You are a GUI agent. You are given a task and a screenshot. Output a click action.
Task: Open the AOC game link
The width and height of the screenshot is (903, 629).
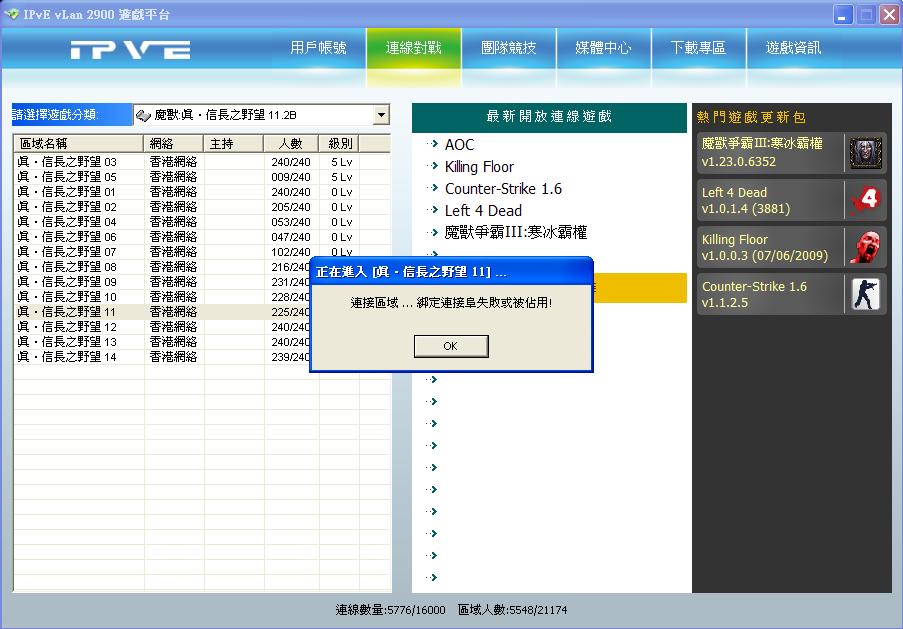click(x=460, y=143)
